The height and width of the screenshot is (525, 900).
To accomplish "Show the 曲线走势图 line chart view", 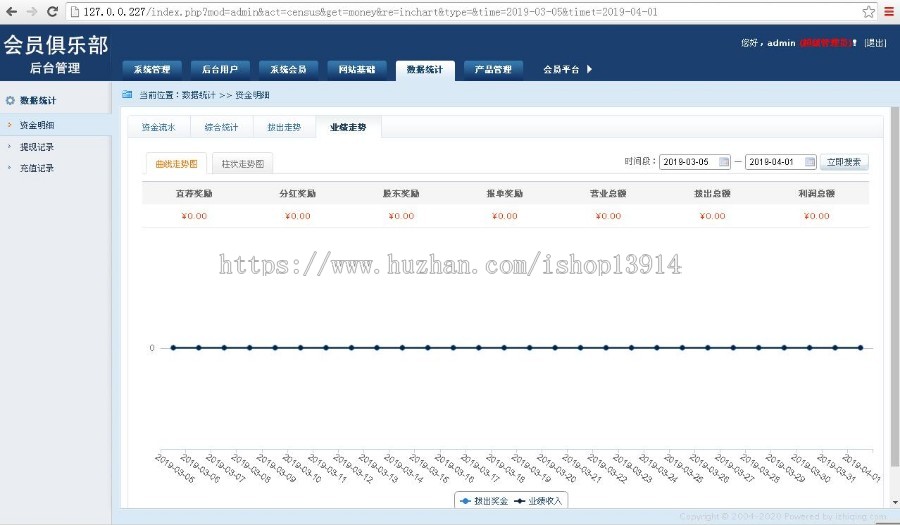I will (176, 164).
